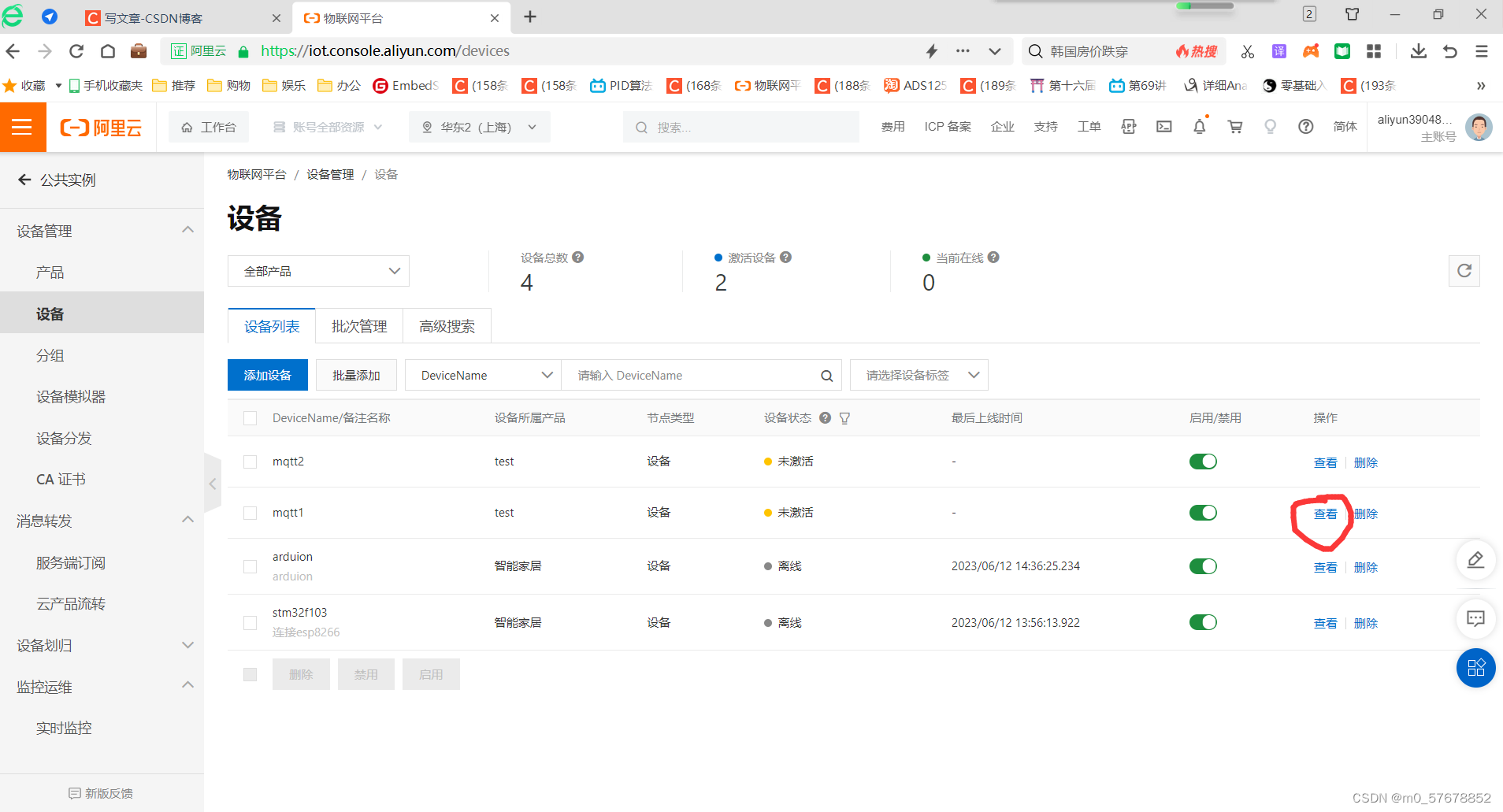Focus the top console search box
The height and width of the screenshot is (812, 1503).
point(741,127)
